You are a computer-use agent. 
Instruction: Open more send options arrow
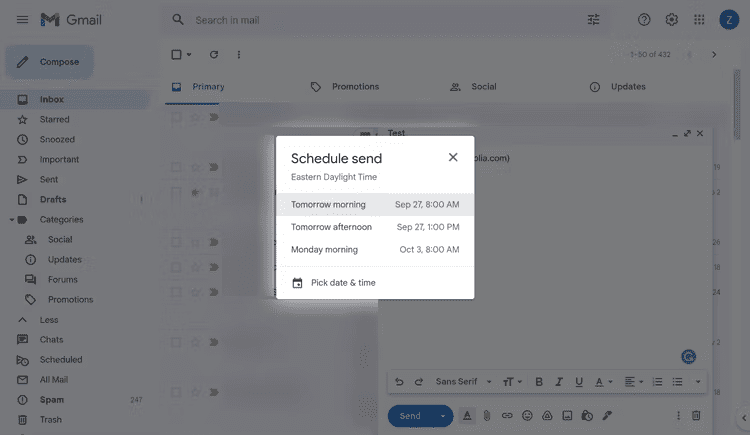click(x=443, y=416)
